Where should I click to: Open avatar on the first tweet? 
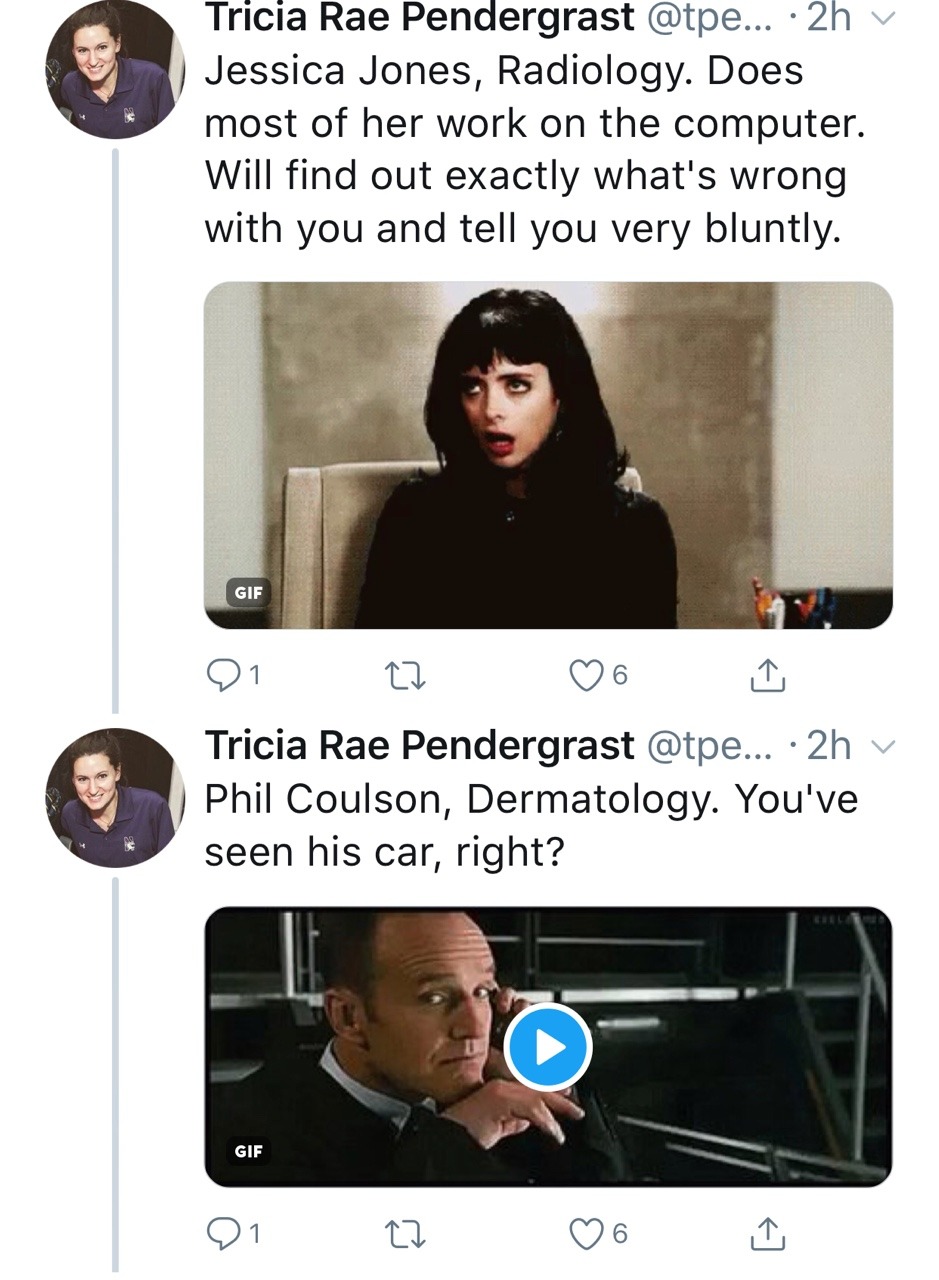pos(115,72)
